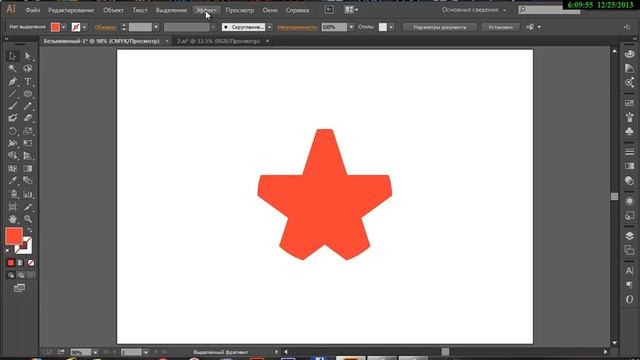This screenshot has height=360, width=640.
Task: Select the Eyedropper tool
Action: [x=12, y=181]
